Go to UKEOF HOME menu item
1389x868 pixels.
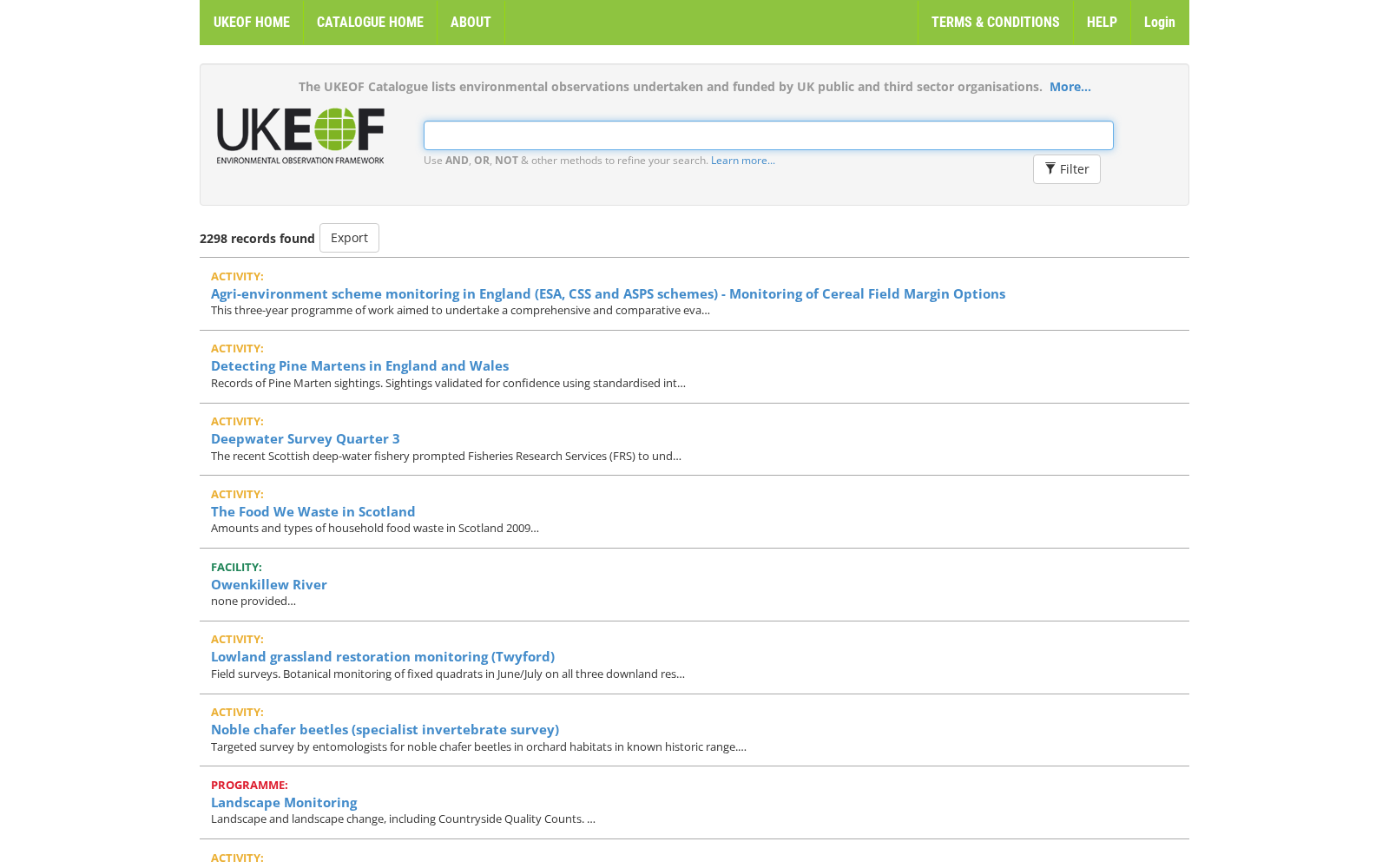[252, 23]
